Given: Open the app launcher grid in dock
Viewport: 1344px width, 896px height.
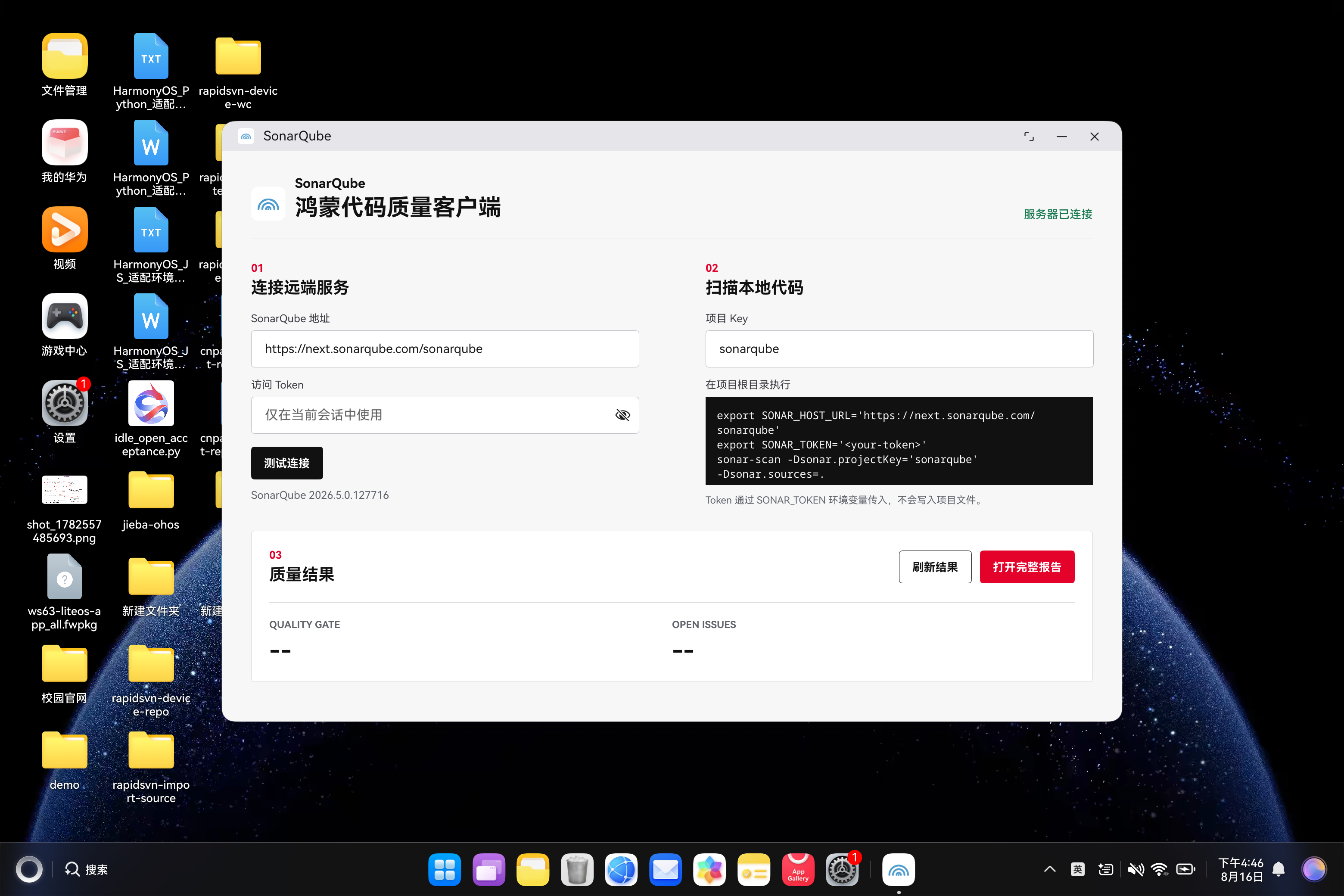Looking at the screenshot, I should click(x=445, y=870).
